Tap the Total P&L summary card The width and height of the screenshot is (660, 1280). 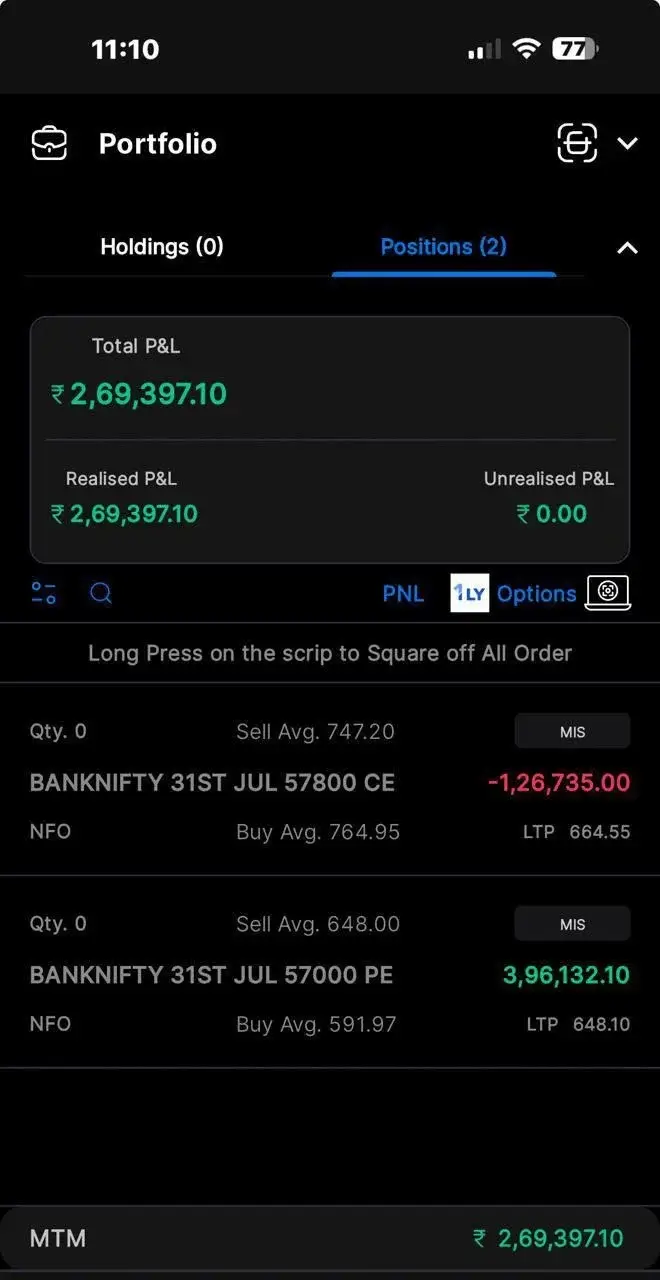click(330, 440)
